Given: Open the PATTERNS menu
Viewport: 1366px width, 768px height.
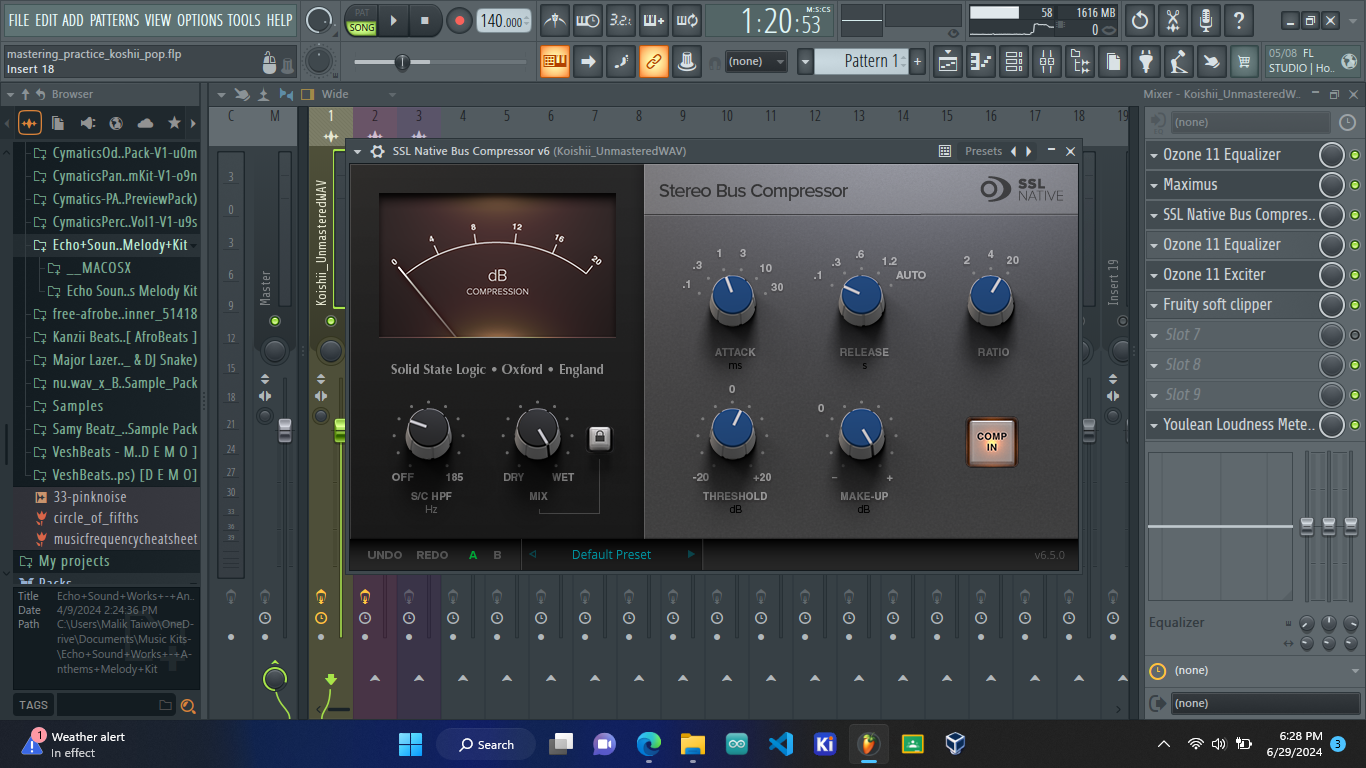Looking at the screenshot, I should point(114,20).
